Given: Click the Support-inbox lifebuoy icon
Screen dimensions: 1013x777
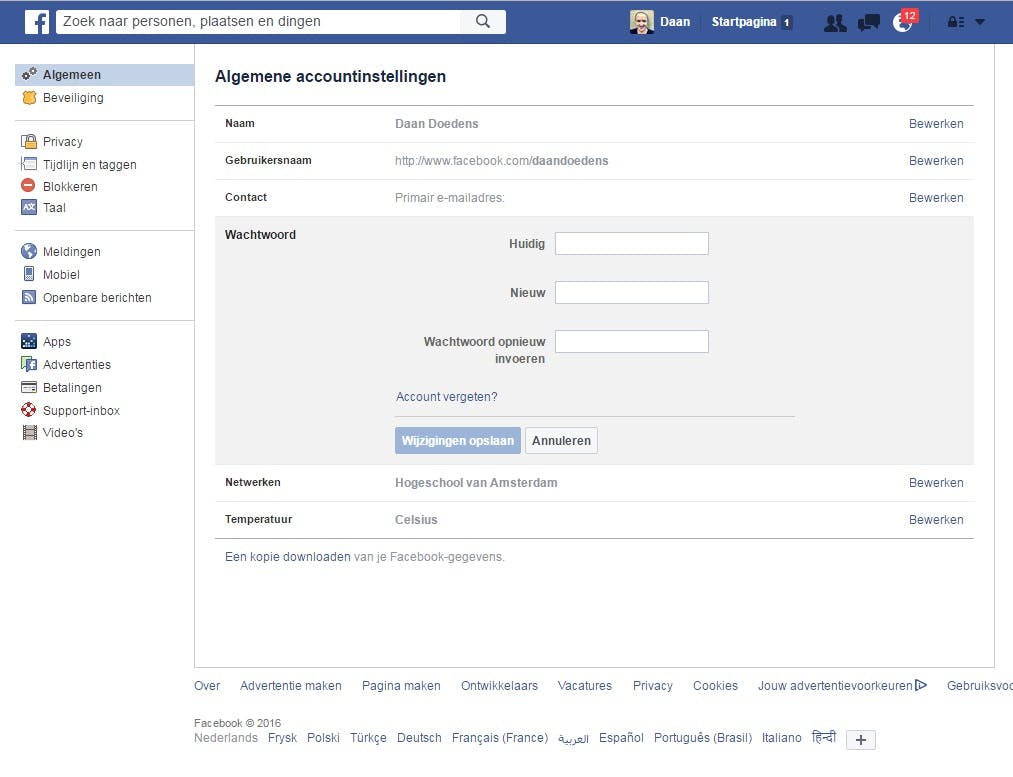Looking at the screenshot, I should pos(29,409).
